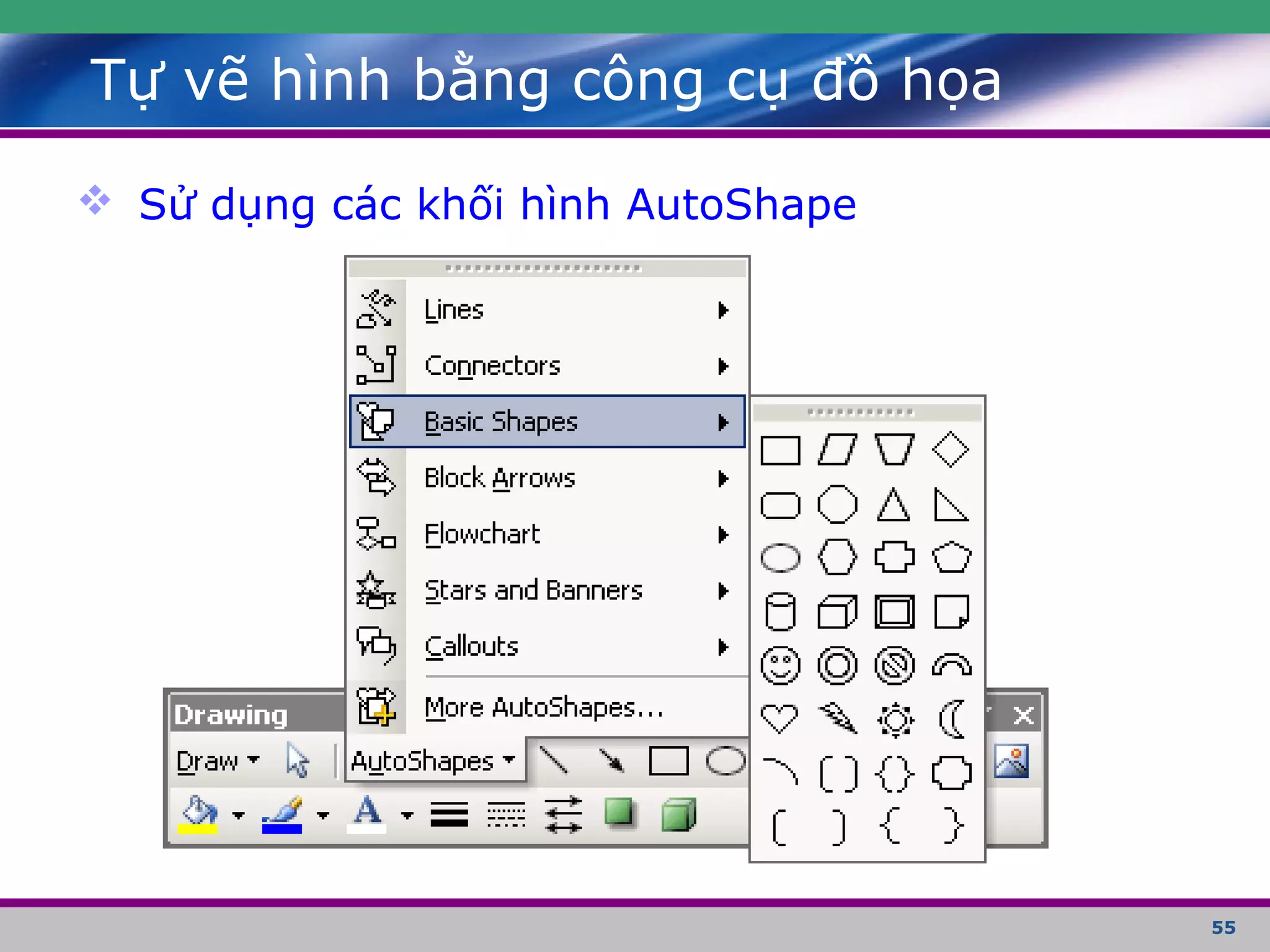Pick the Moon basic shape
Viewport: 1270px width, 952px height.
click(952, 719)
